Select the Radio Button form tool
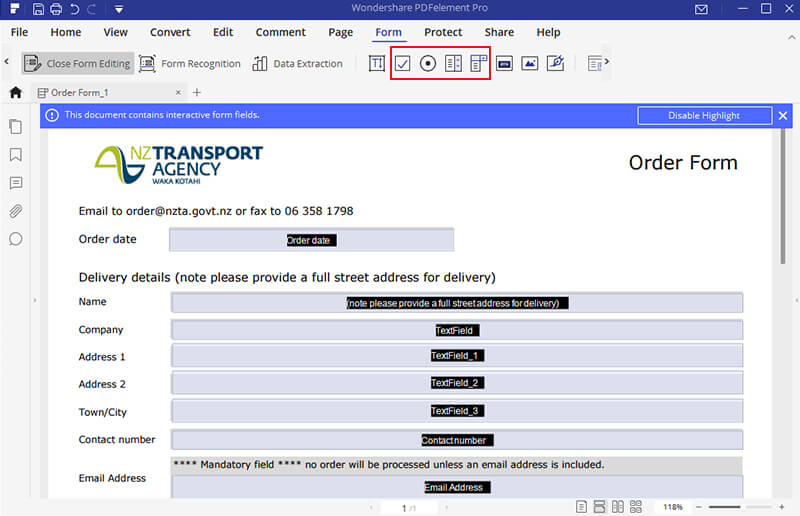This screenshot has width=800, height=516. point(428,63)
